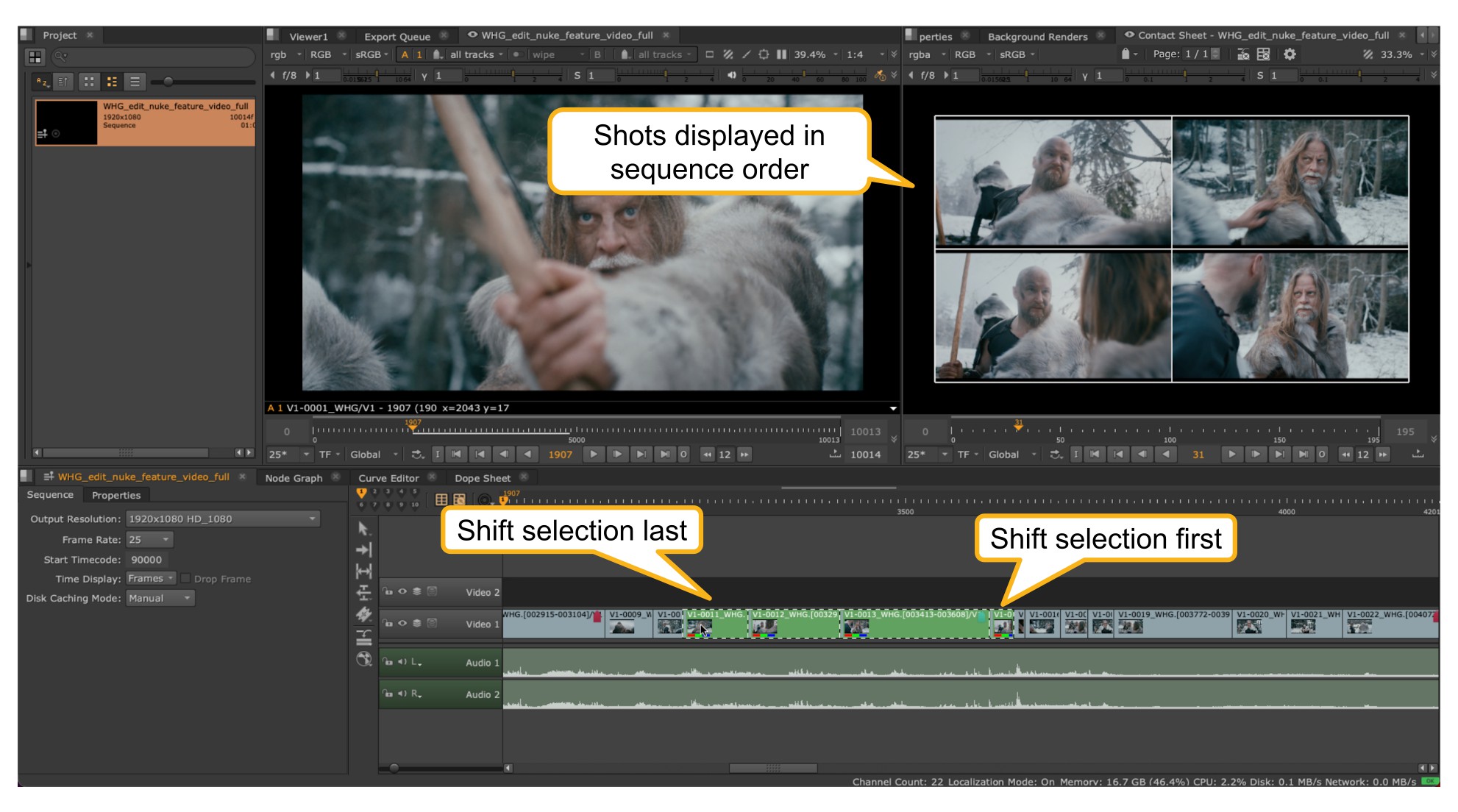Switch project bin to list view
Image resolution: width=1458 pixels, height=812 pixels.
tap(135, 82)
